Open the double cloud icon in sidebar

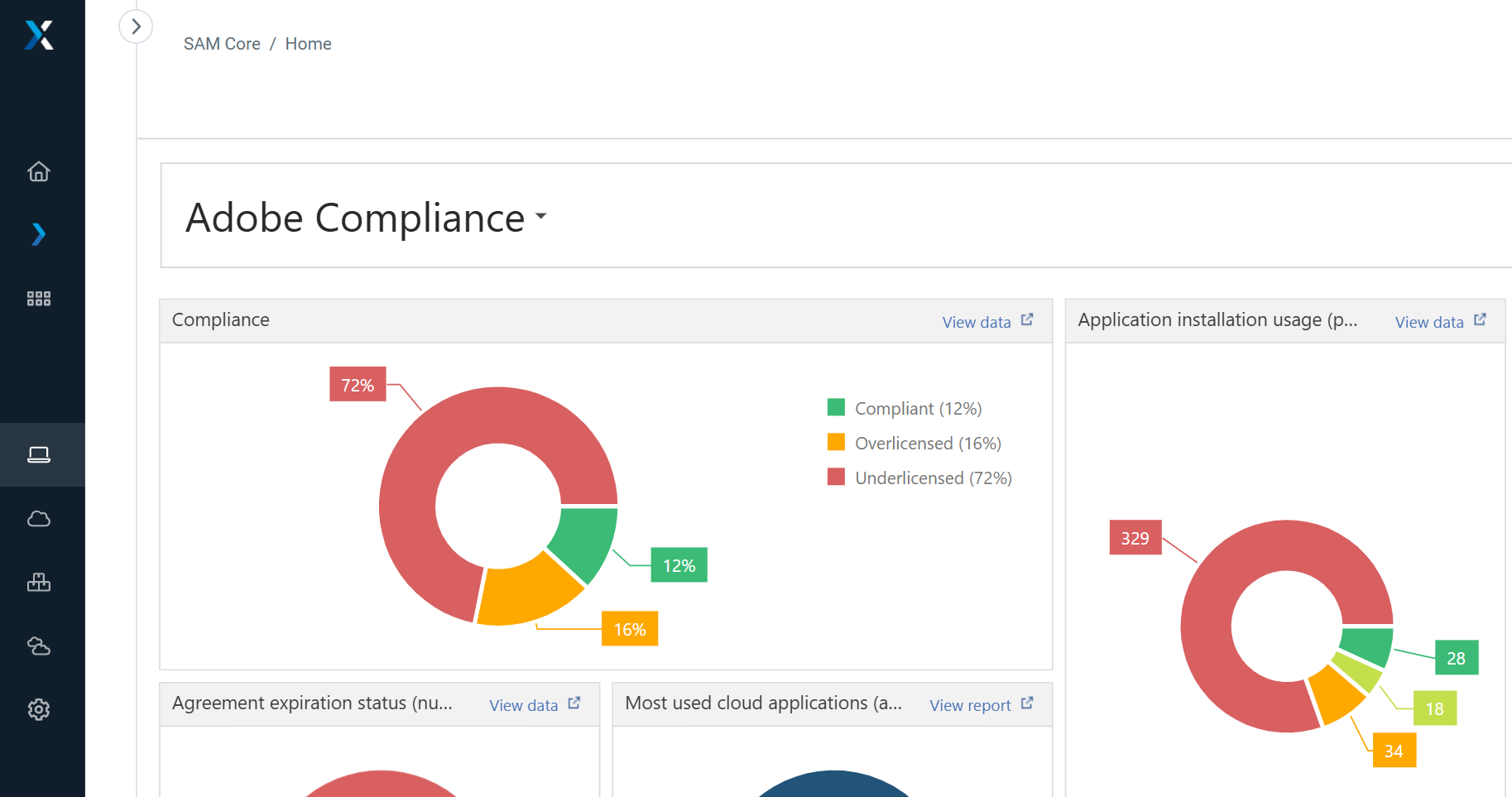(39, 646)
